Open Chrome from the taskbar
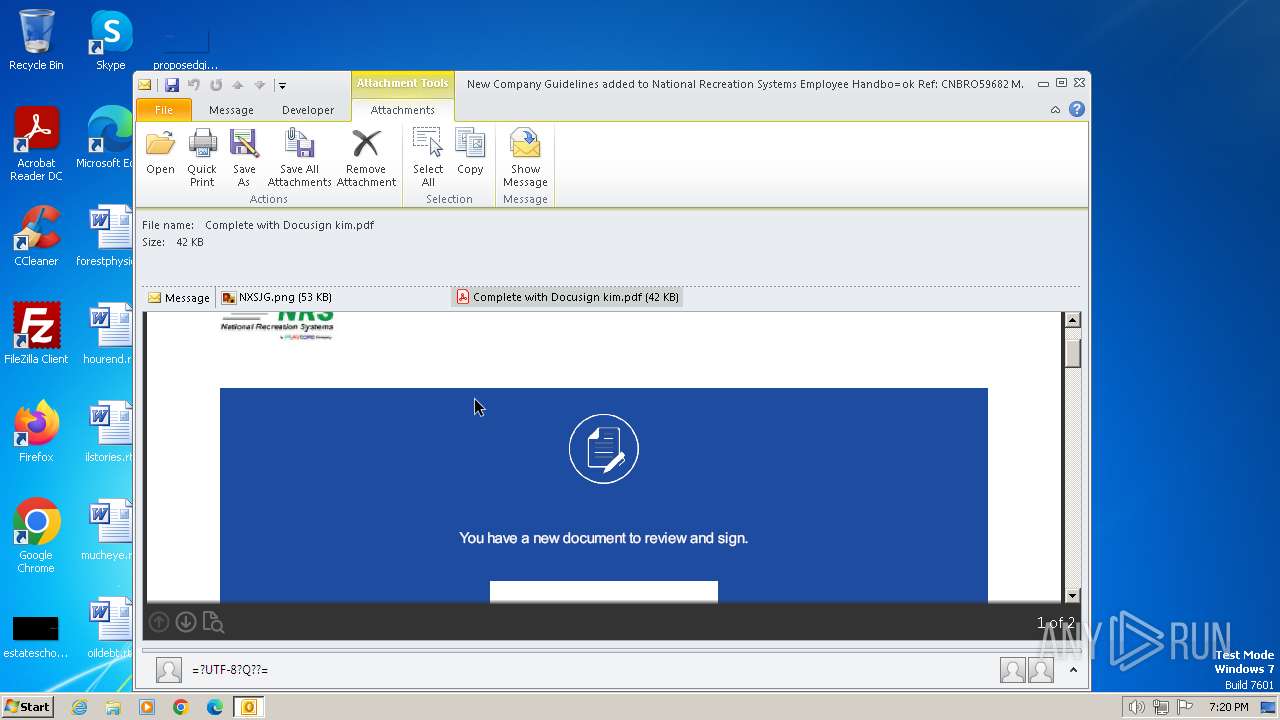The image size is (1280, 720). click(x=181, y=707)
